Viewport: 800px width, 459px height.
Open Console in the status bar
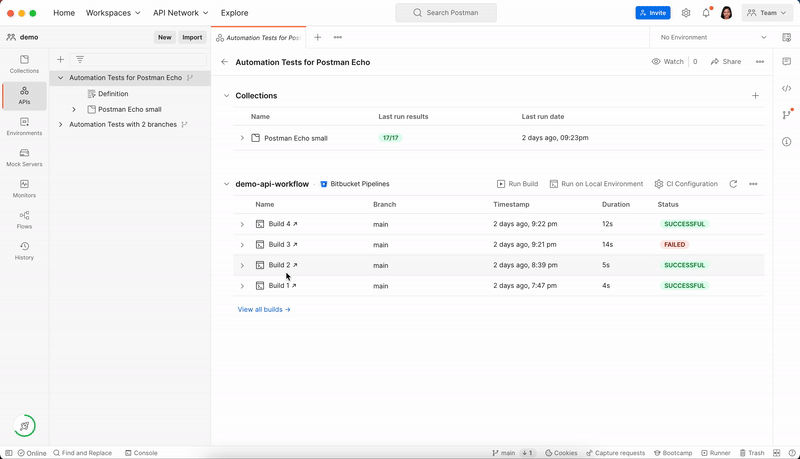pyautogui.click(x=141, y=453)
